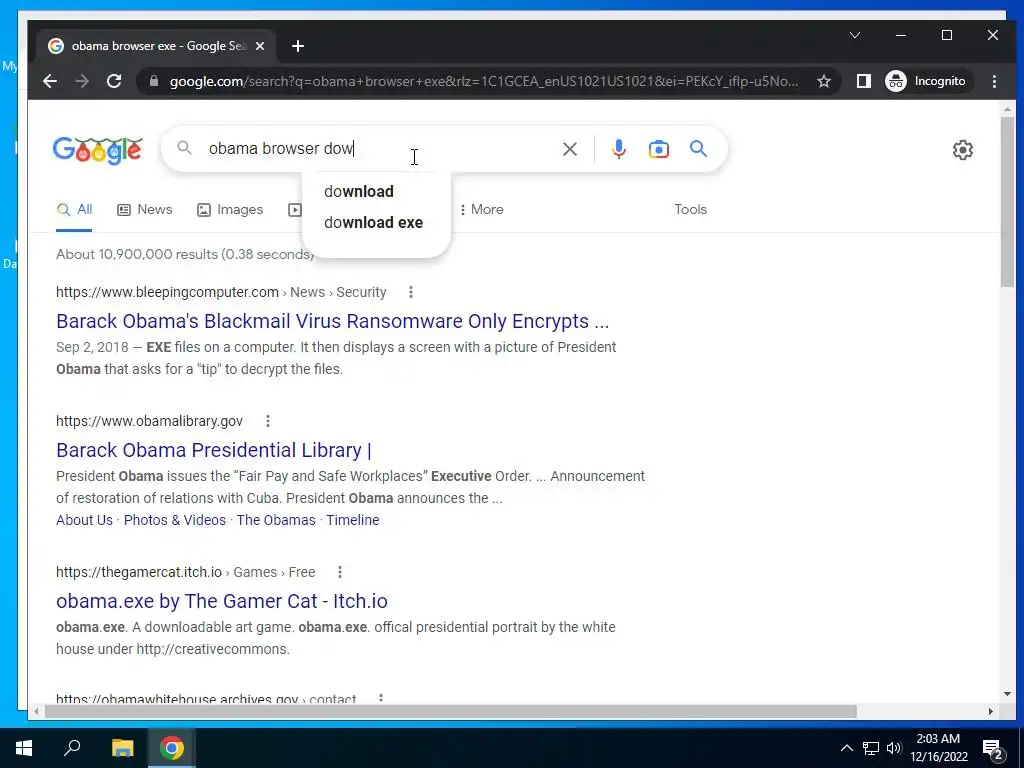Click the horizontal scrollbar thumb

[x=451, y=711]
